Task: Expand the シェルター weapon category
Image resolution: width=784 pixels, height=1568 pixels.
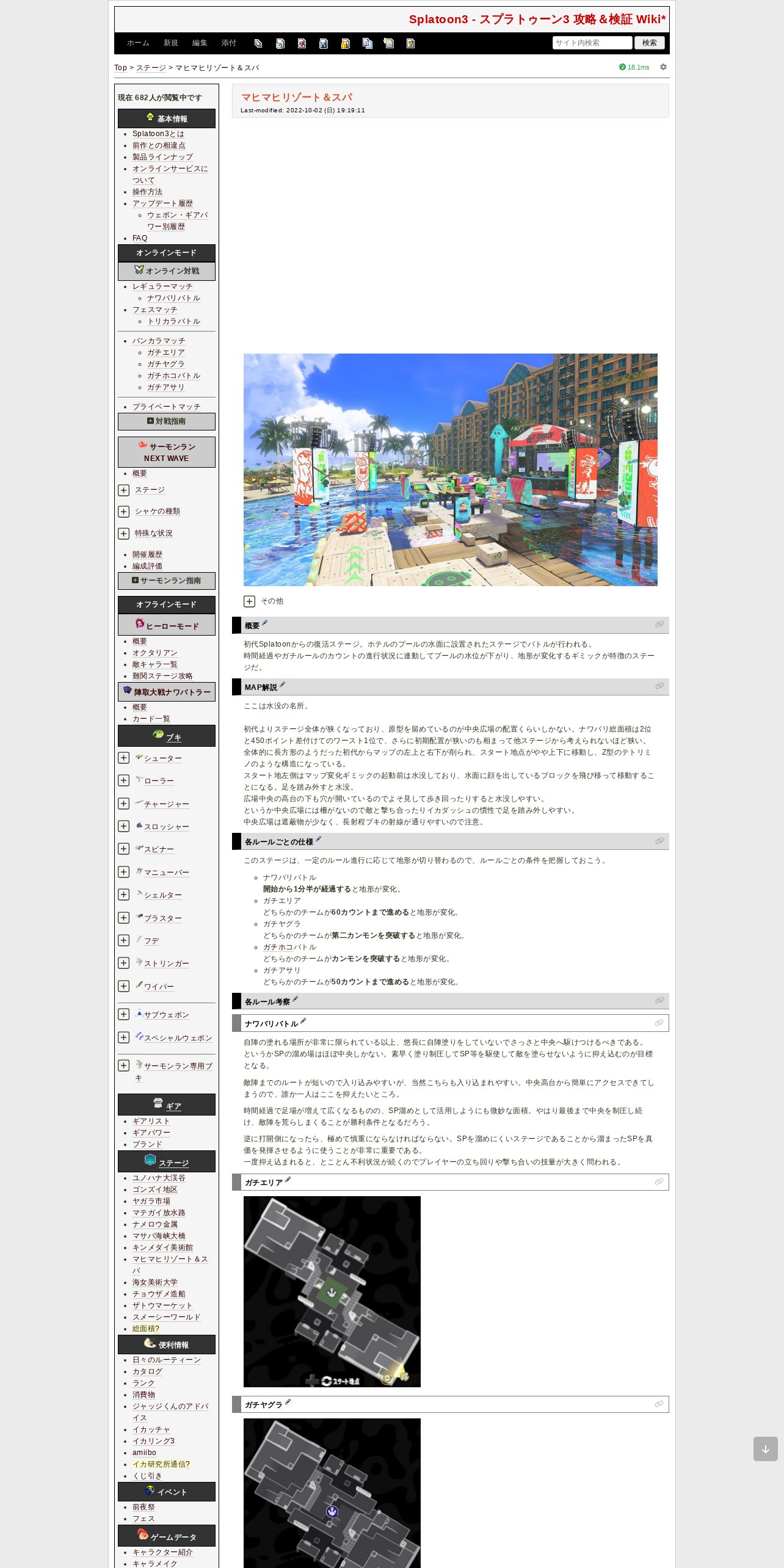Action: 123,895
